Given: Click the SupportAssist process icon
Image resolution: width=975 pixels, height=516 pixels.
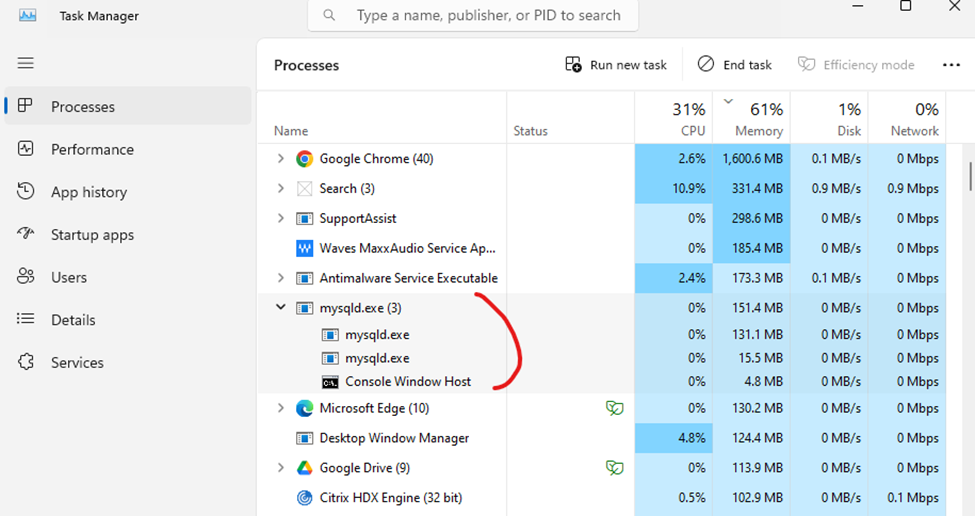Looking at the screenshot, I should (x=304, y=219).
